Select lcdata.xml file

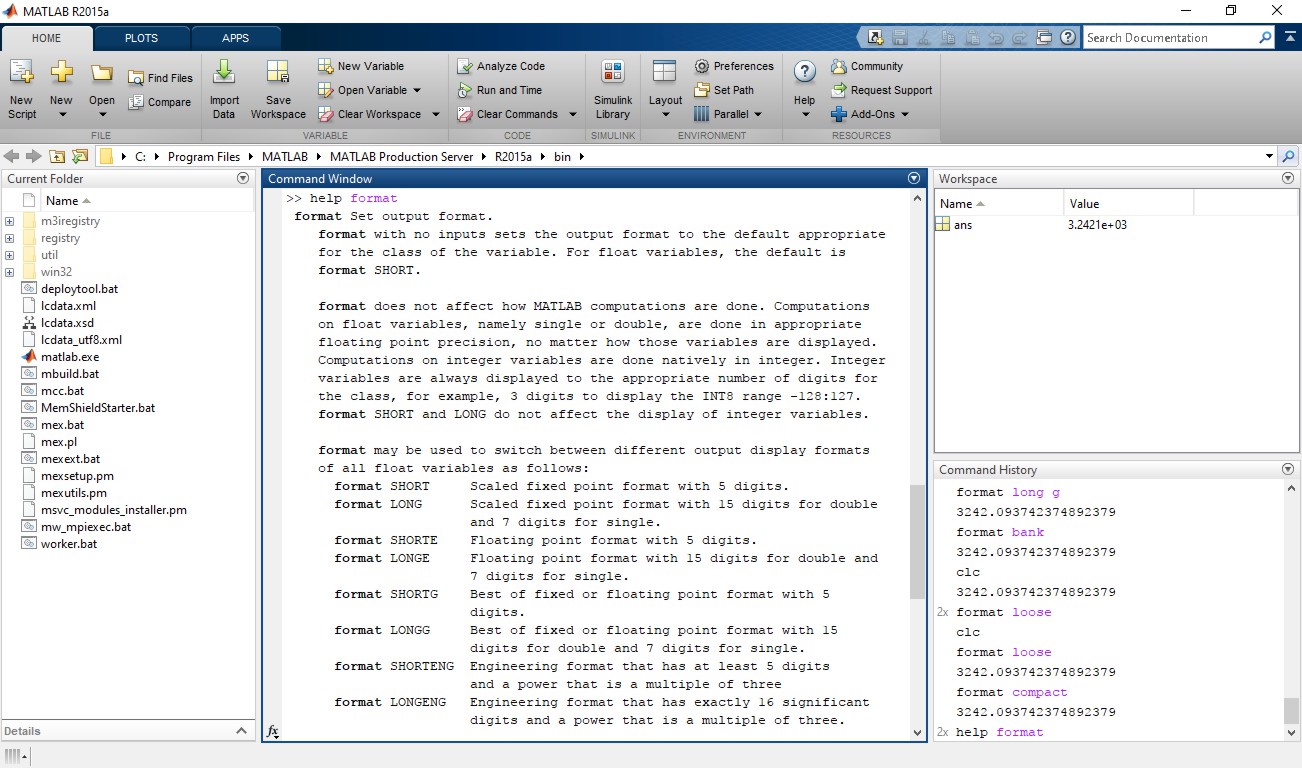(x=68, y=306)
